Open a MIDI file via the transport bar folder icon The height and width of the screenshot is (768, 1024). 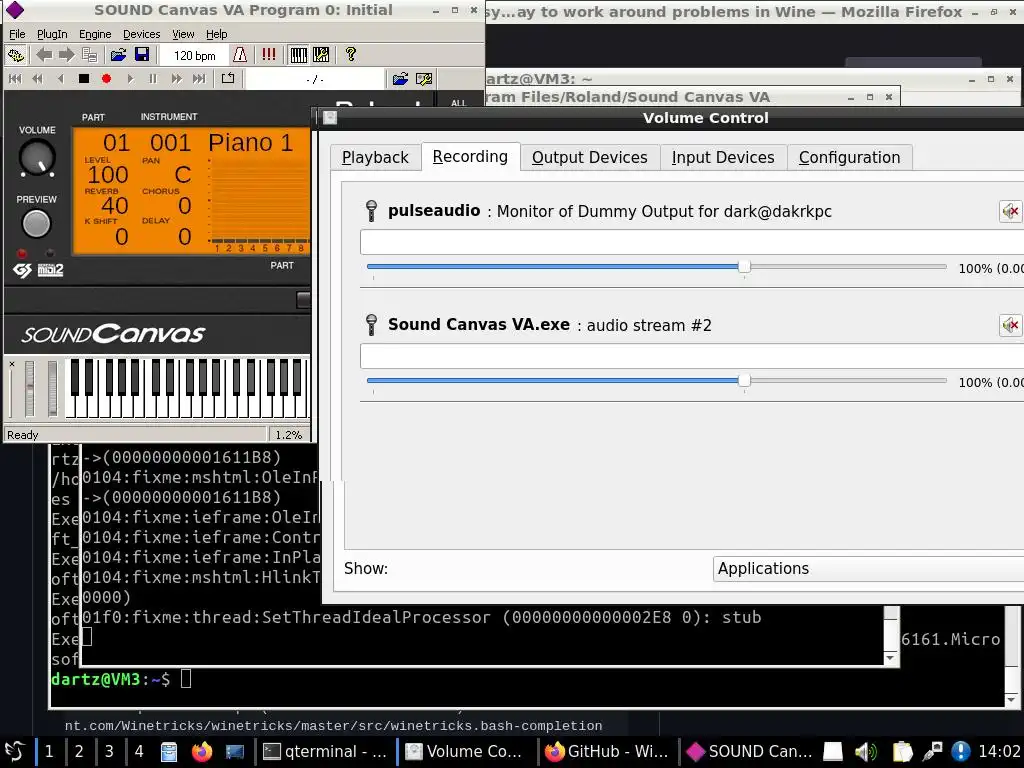click(x=400, y=79)
